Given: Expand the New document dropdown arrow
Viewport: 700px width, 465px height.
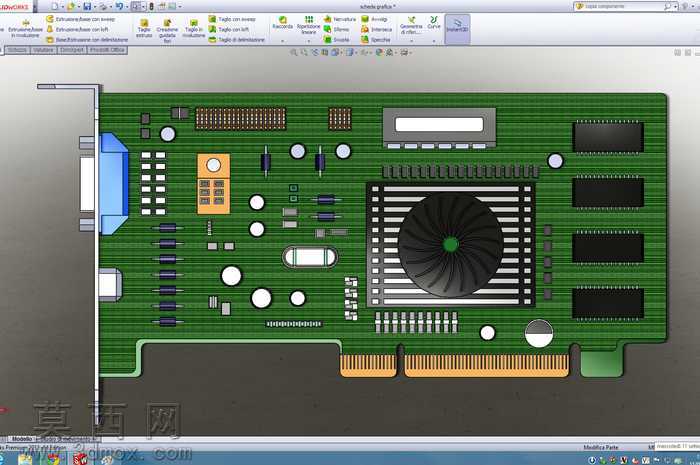Looking at the screenshot, I should coord(62,7).
